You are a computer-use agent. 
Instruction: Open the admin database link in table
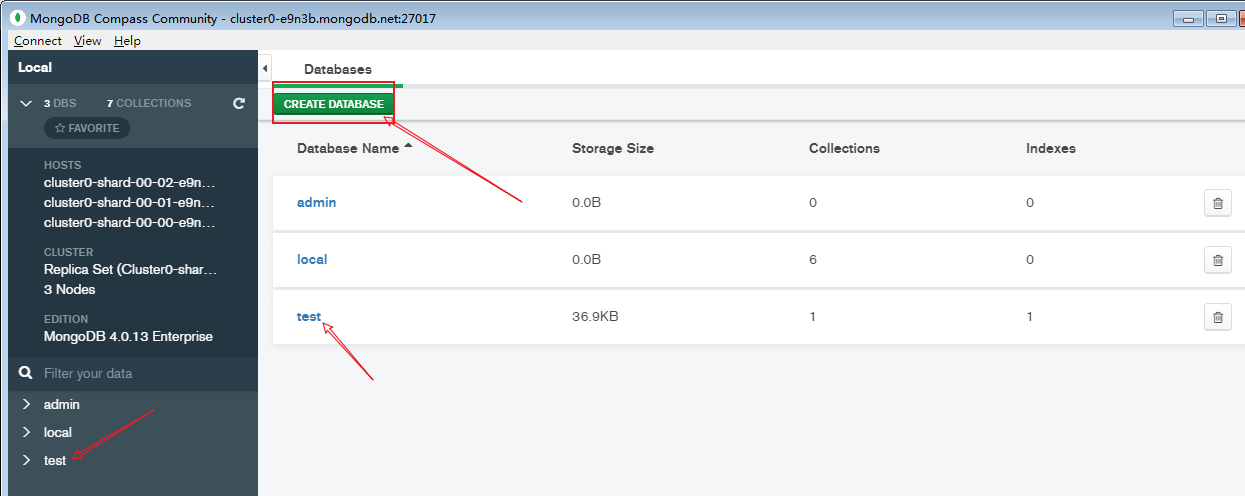[x=316, y=203]
